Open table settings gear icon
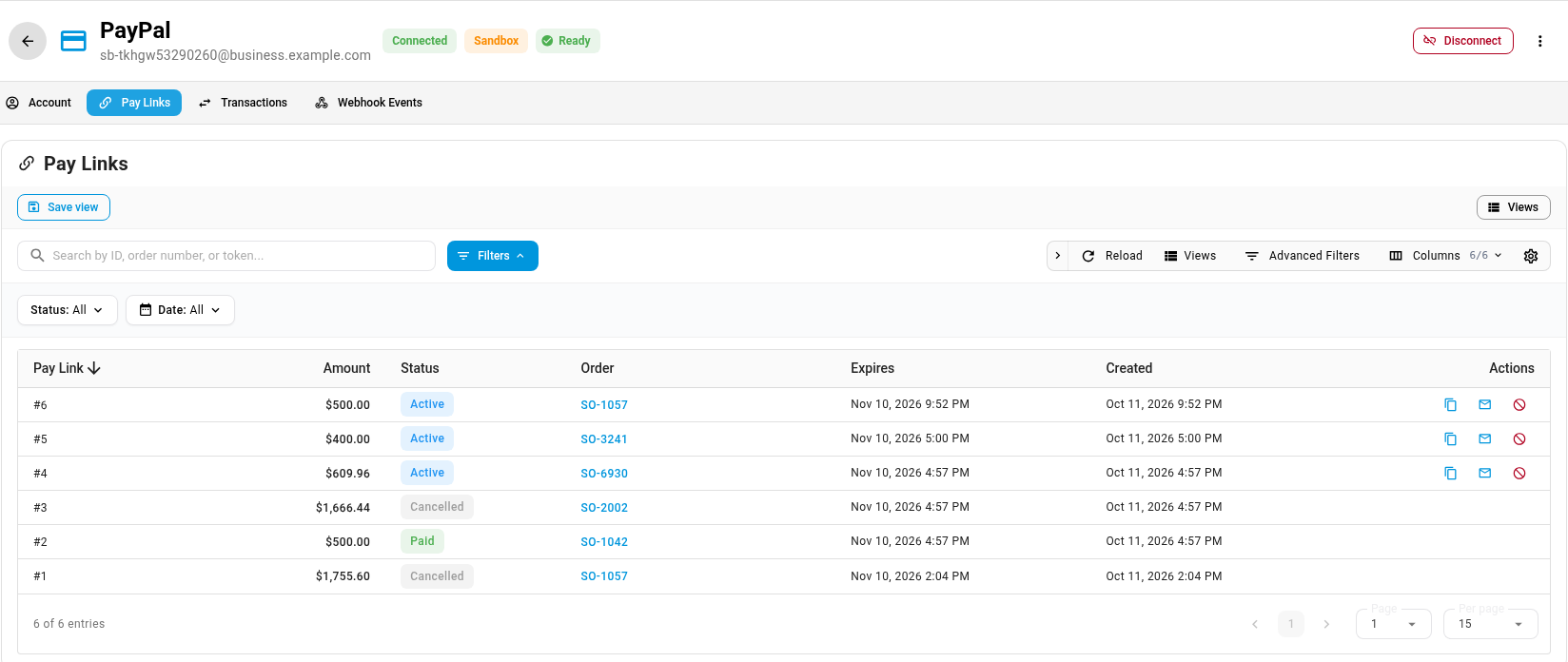The height and width of the screenshot is (662, 1568). pyautogui.click(x=1531, y=256)
